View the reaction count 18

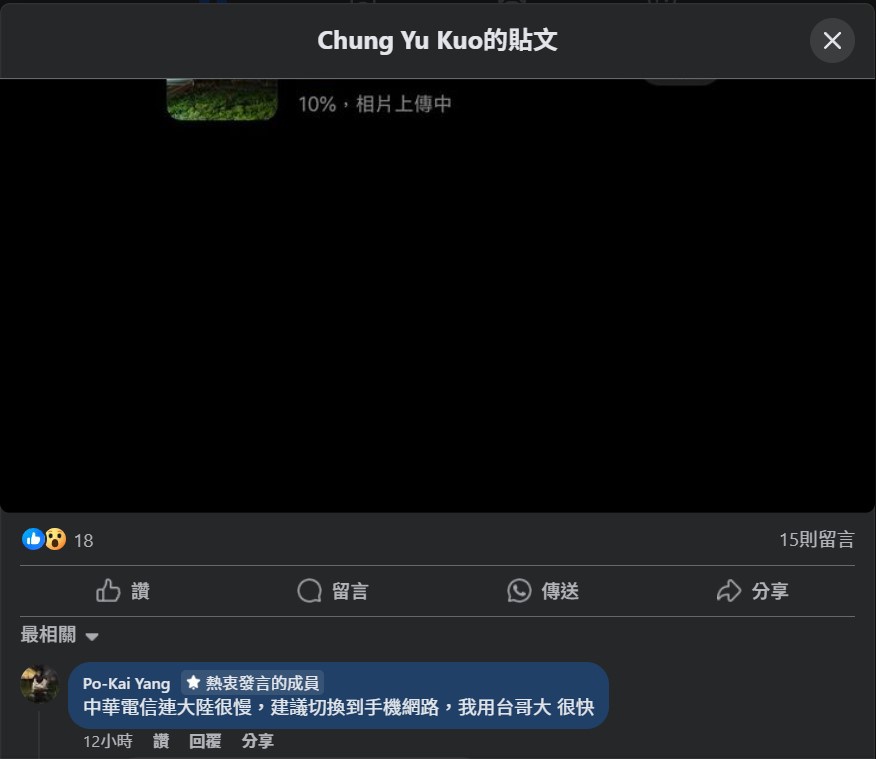(84, 540)
